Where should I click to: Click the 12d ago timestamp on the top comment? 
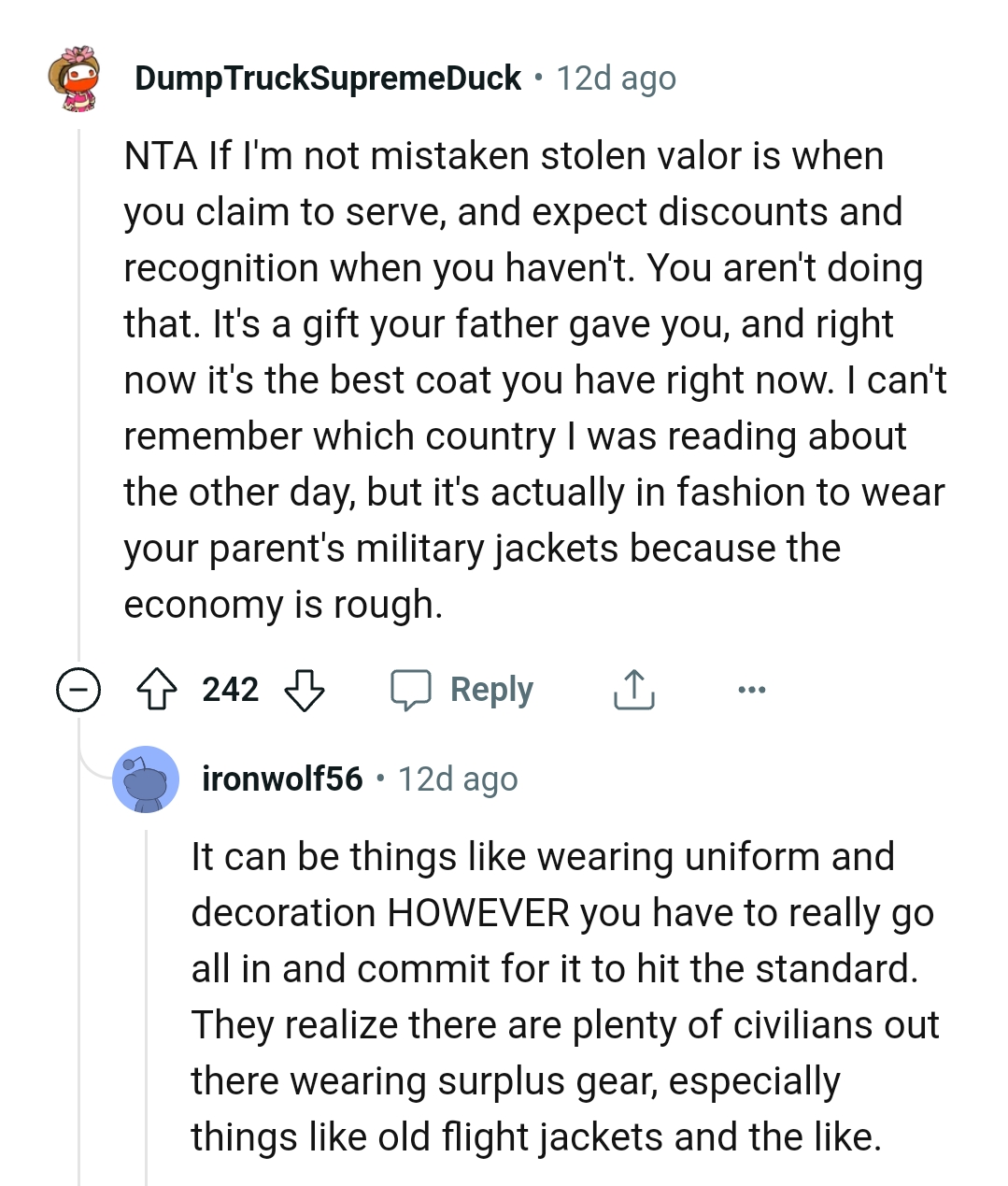616,78
